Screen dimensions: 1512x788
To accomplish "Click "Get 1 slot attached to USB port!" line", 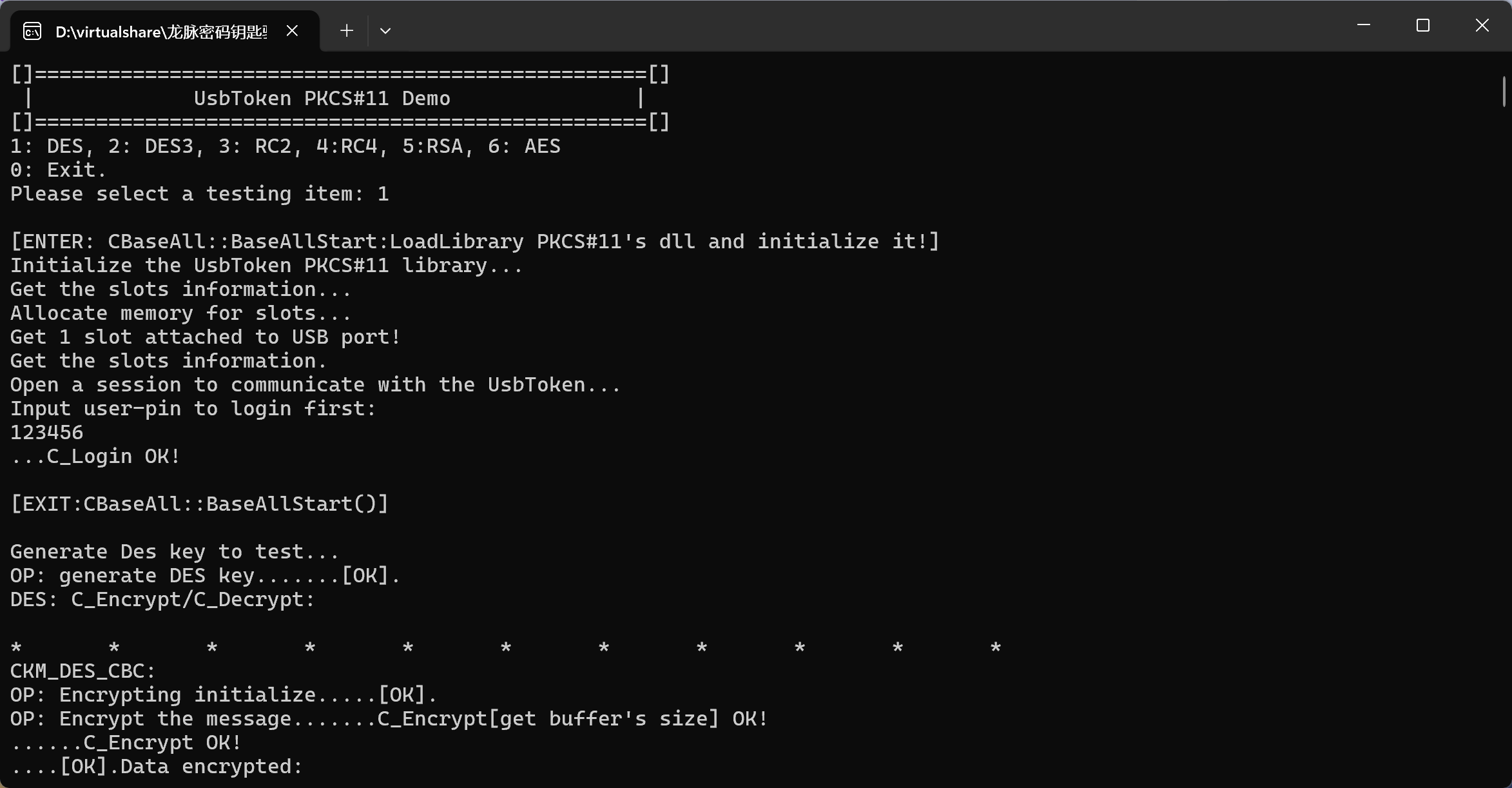I will [x=206, y=337].
